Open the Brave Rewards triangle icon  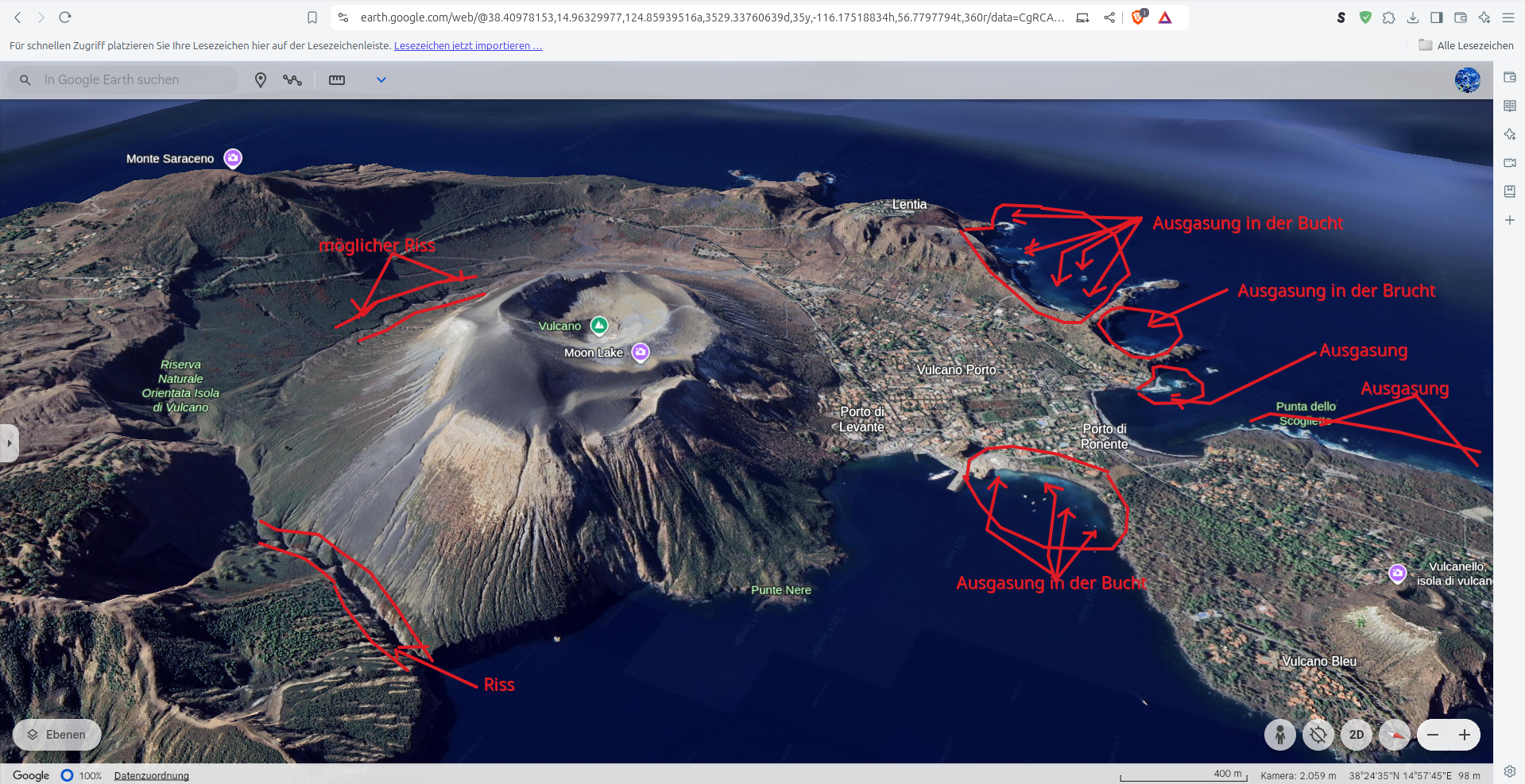coord(1165,17)
